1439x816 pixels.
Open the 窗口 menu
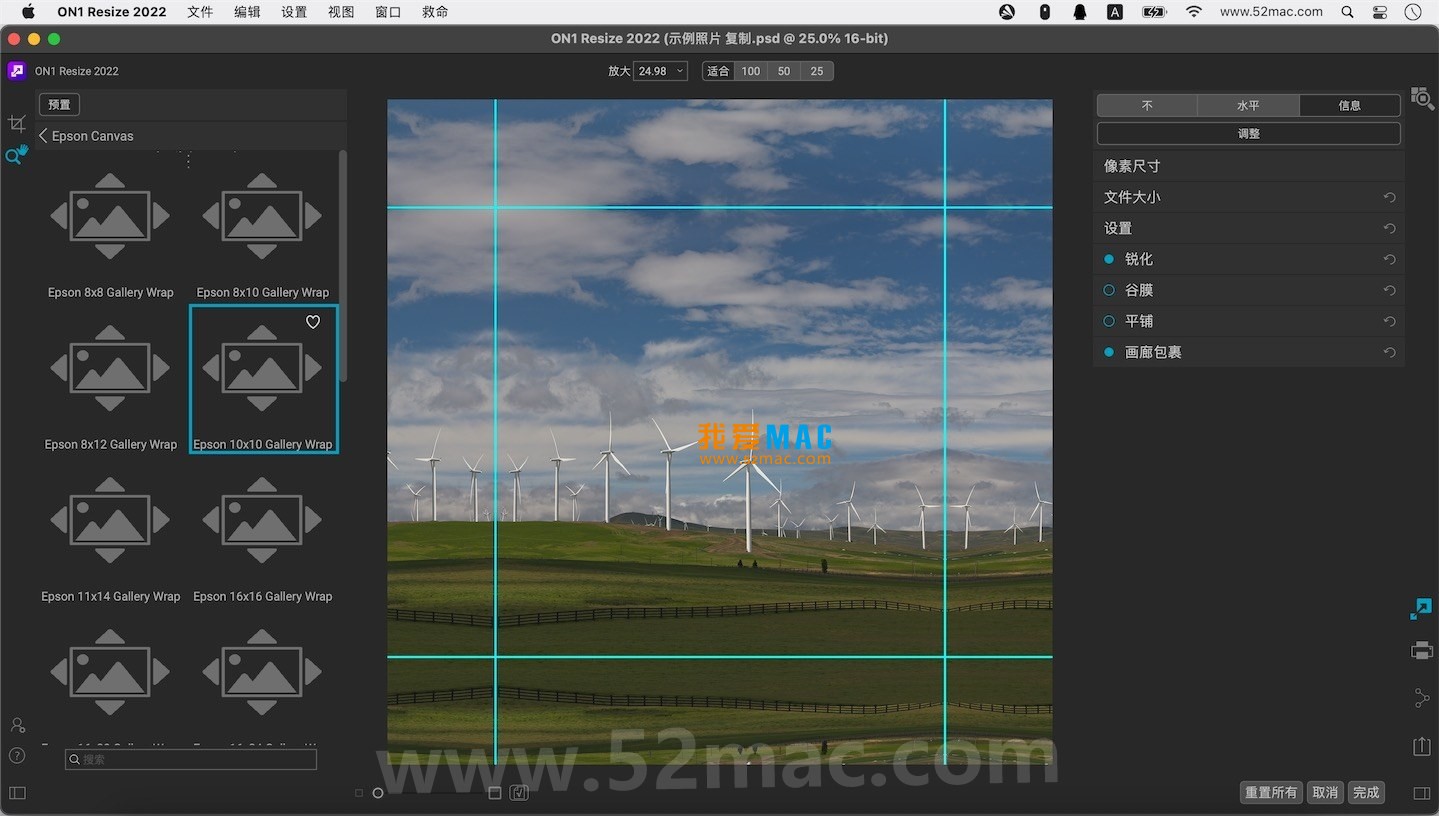point(388,12)
